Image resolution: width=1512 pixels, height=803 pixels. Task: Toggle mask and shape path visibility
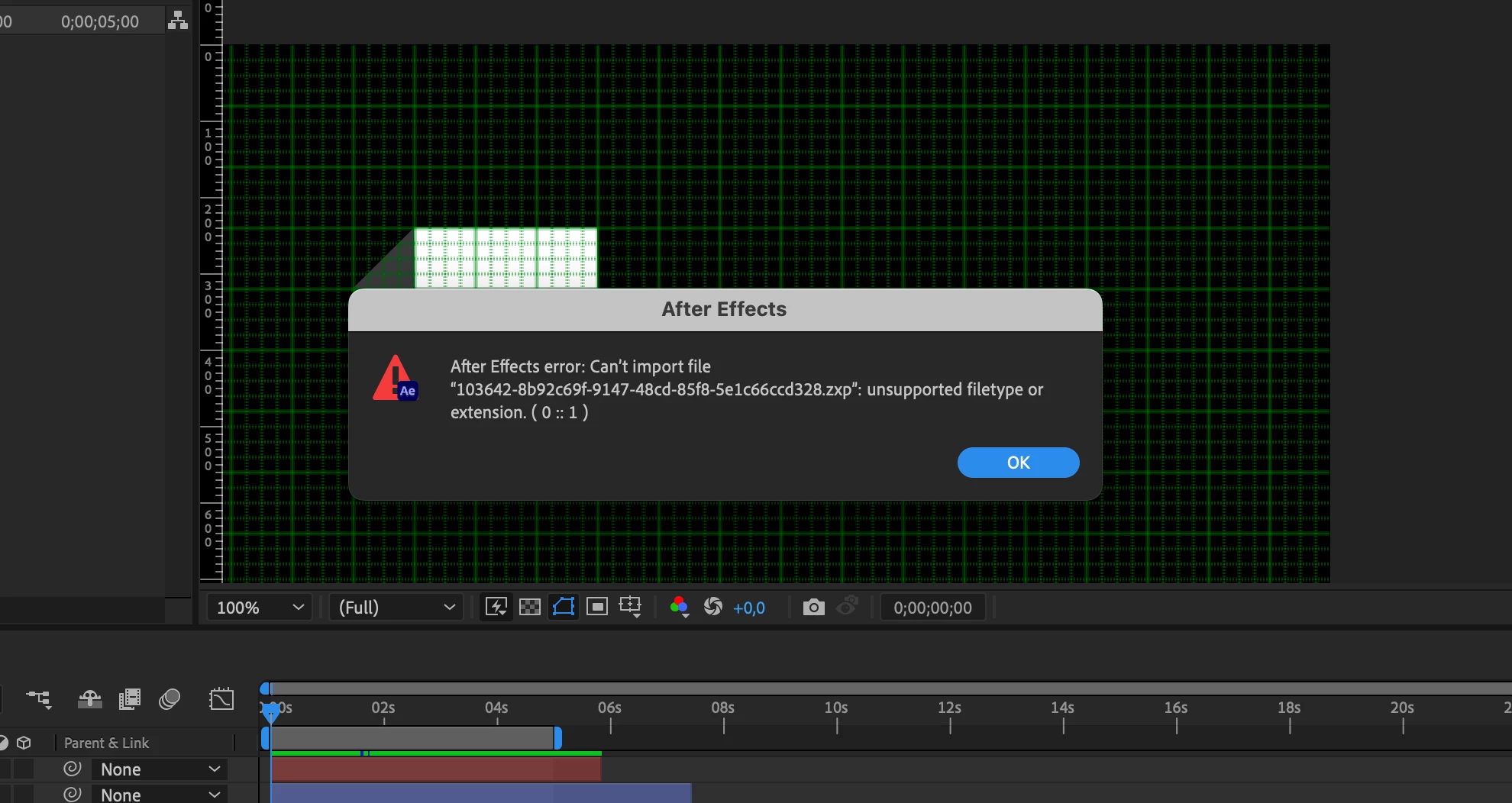pos(564,607)
